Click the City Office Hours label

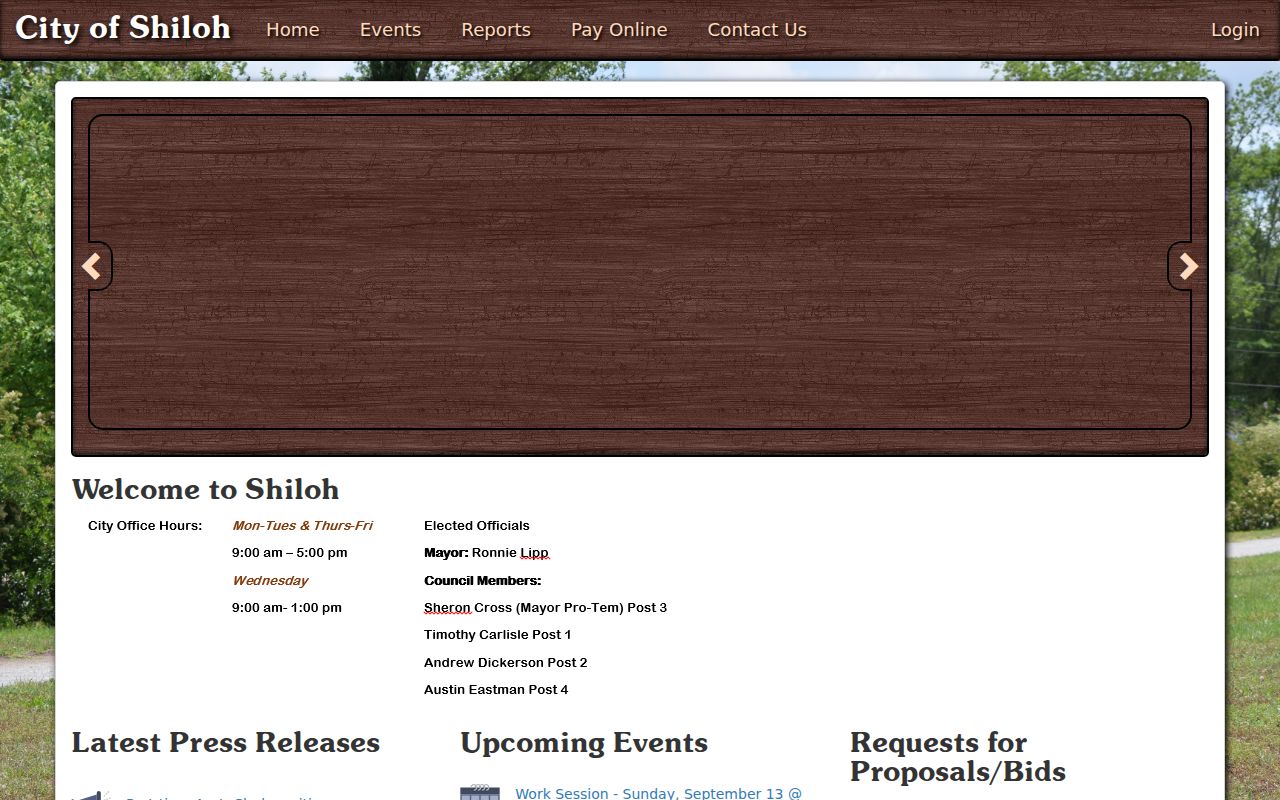coord(145,525)
